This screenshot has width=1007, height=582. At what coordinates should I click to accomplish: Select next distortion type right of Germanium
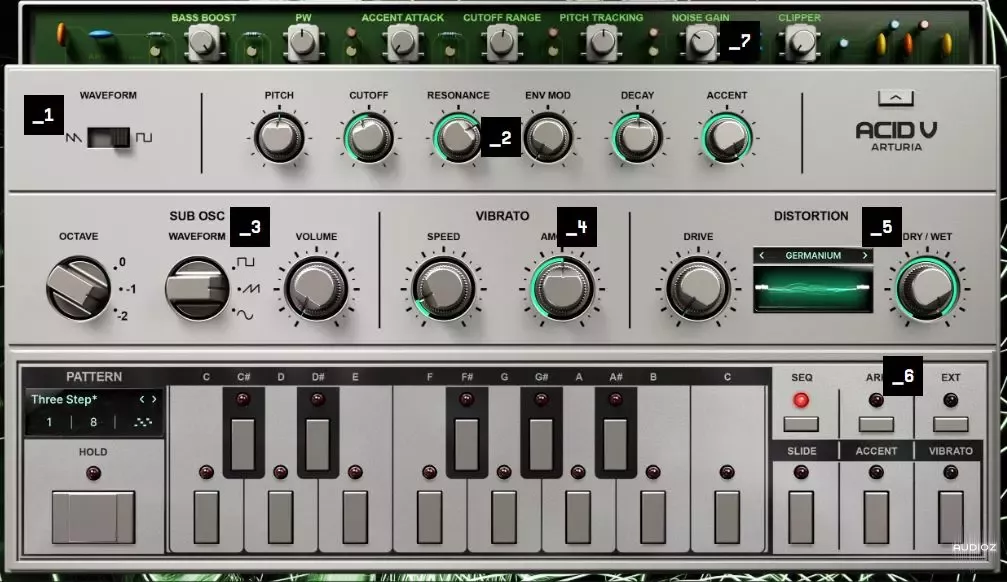865,256
